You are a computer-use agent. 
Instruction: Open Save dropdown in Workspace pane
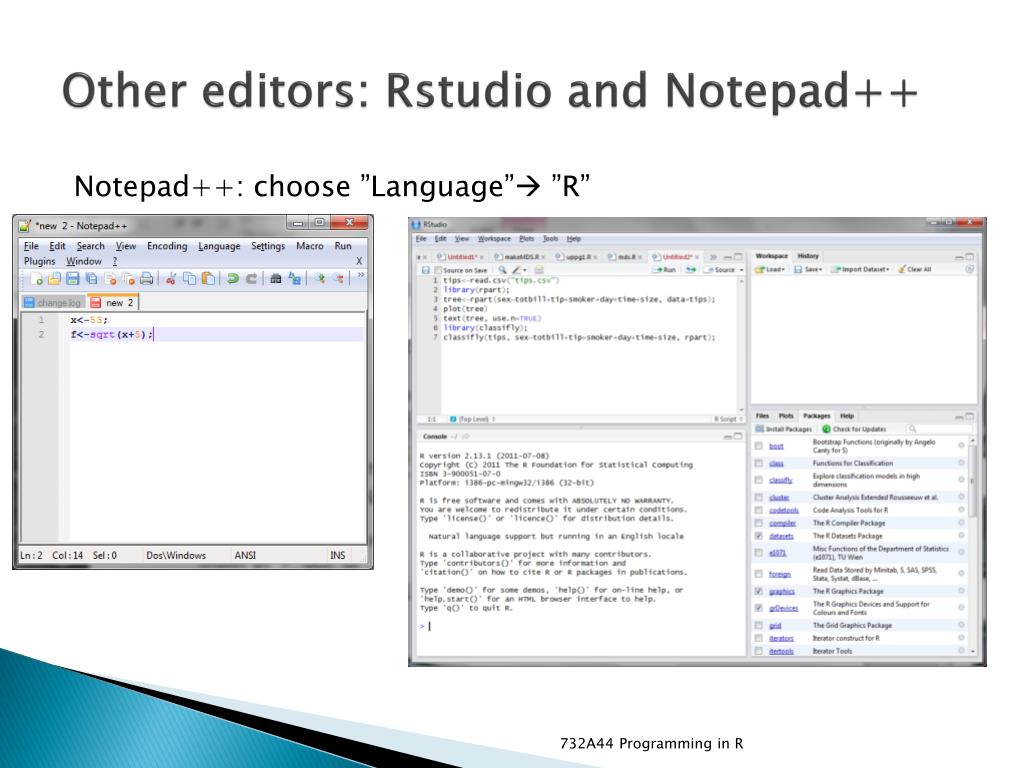coord(808,269)
